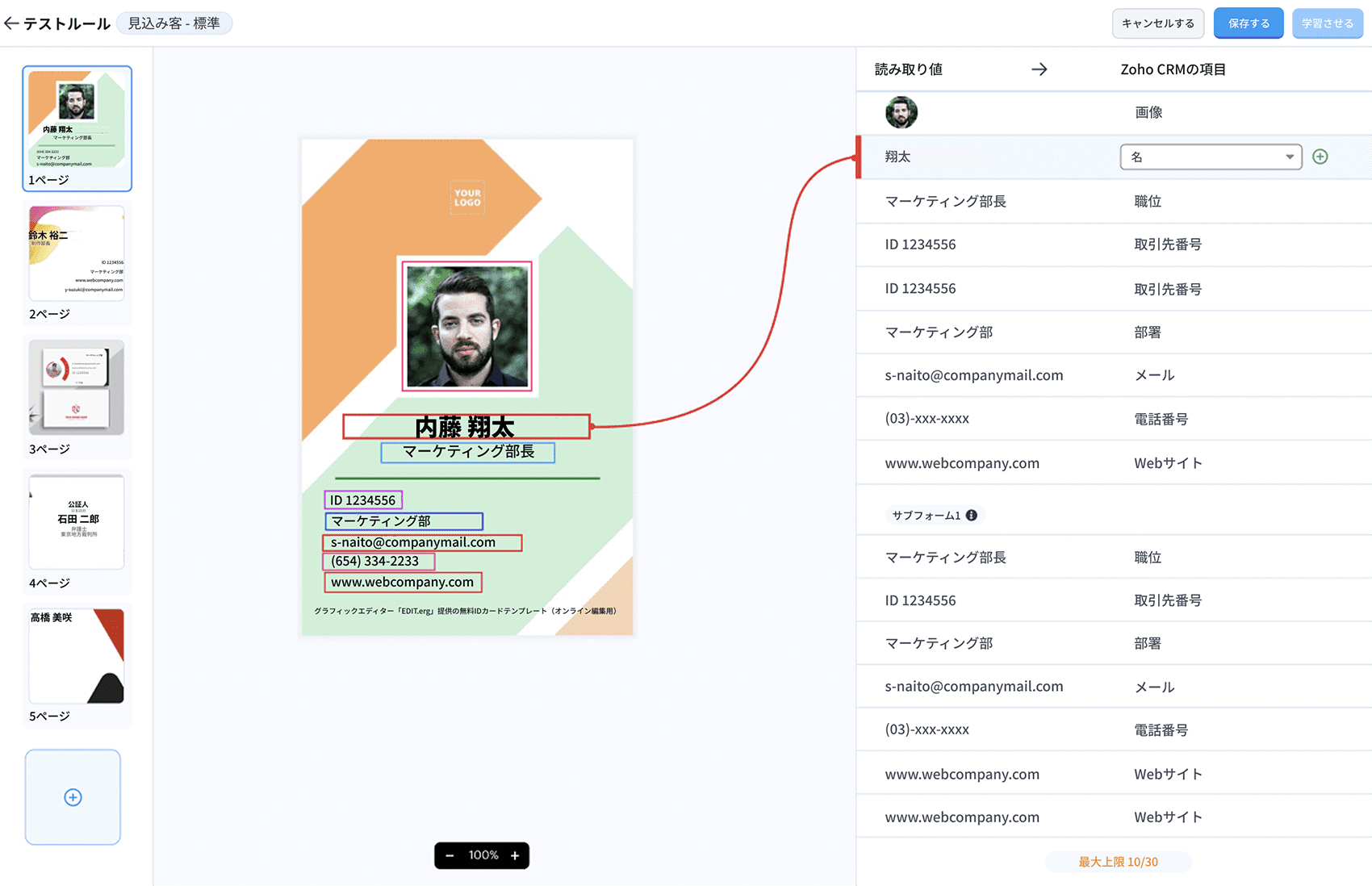The image size is (1372, 886).
Task: Select the (654) 334-2233 box on card
Action: click(x=379, y=562)
